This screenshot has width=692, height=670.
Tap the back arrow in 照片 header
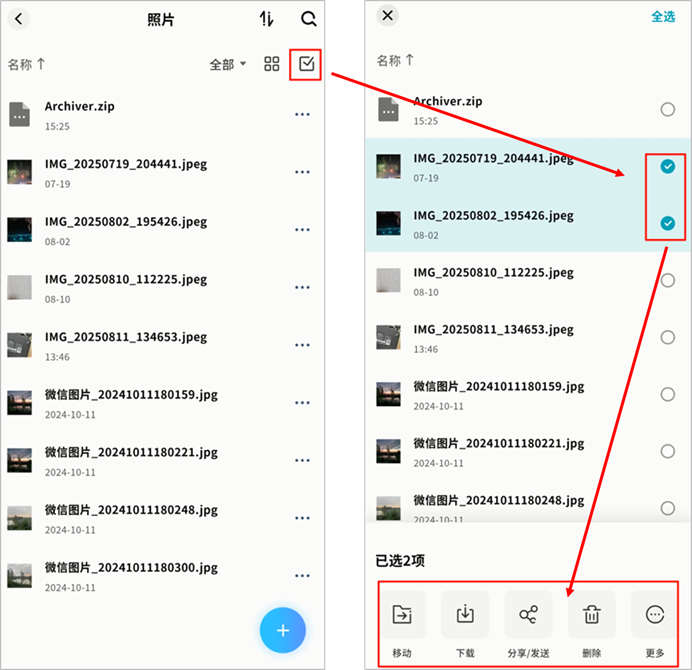[x=19, y=19]
